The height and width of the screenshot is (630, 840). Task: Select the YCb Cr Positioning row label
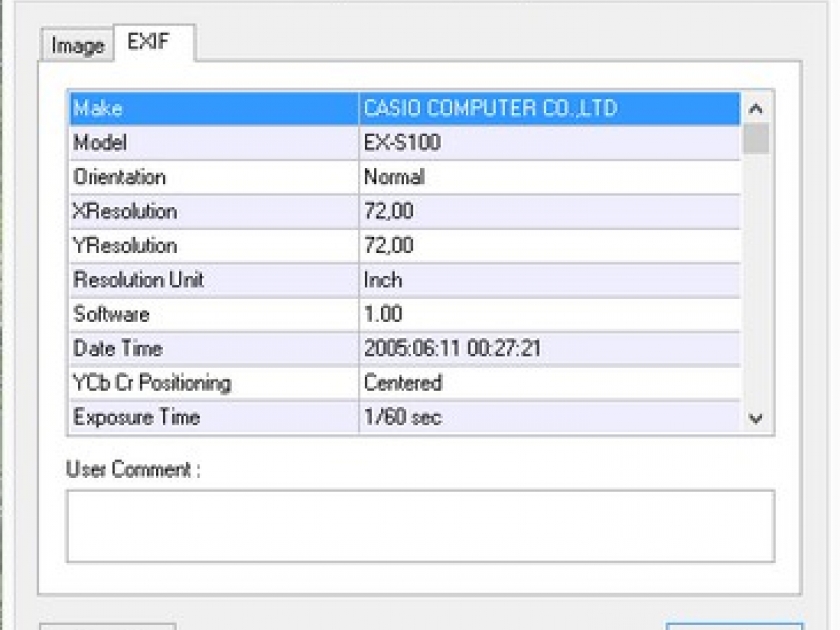(x=152, y=384)
